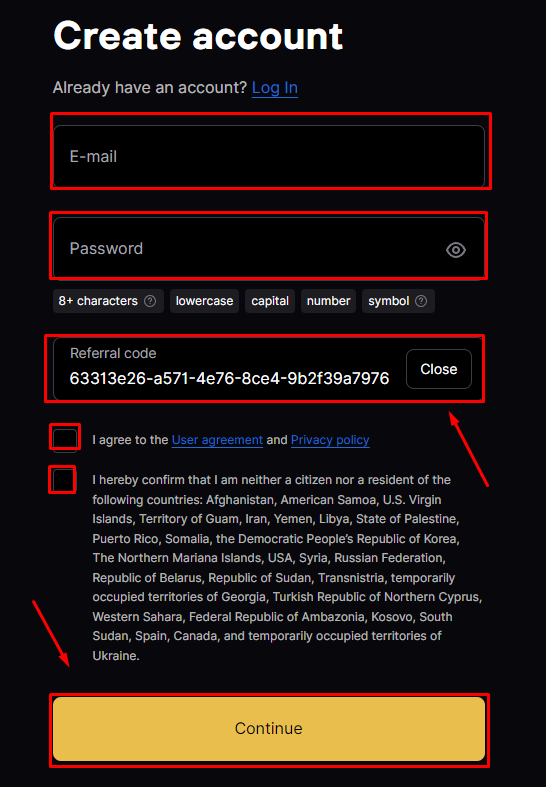546x787 pixels.
Task: Select the number requirement chip
Action: click(x=328, y=301)
